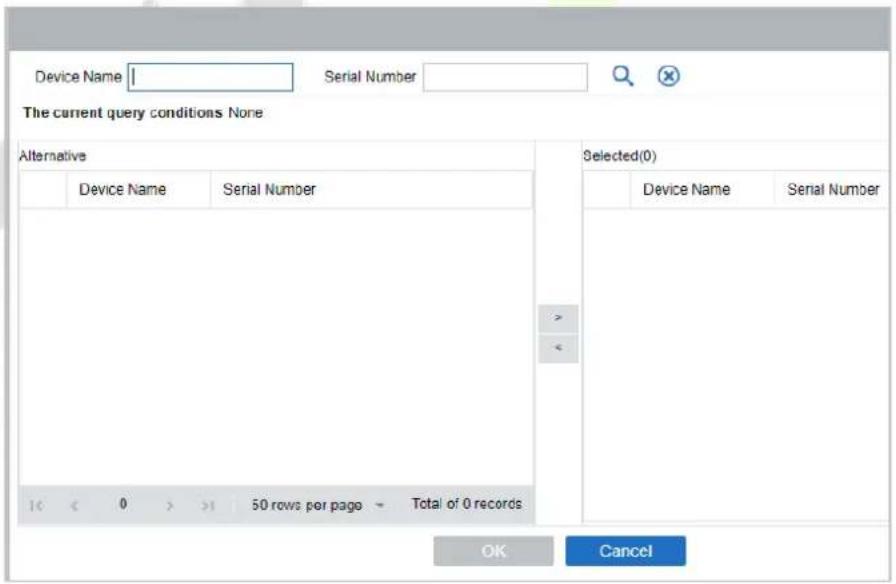
Task: Click the Alternative panel label
Action: coord(53,155)
